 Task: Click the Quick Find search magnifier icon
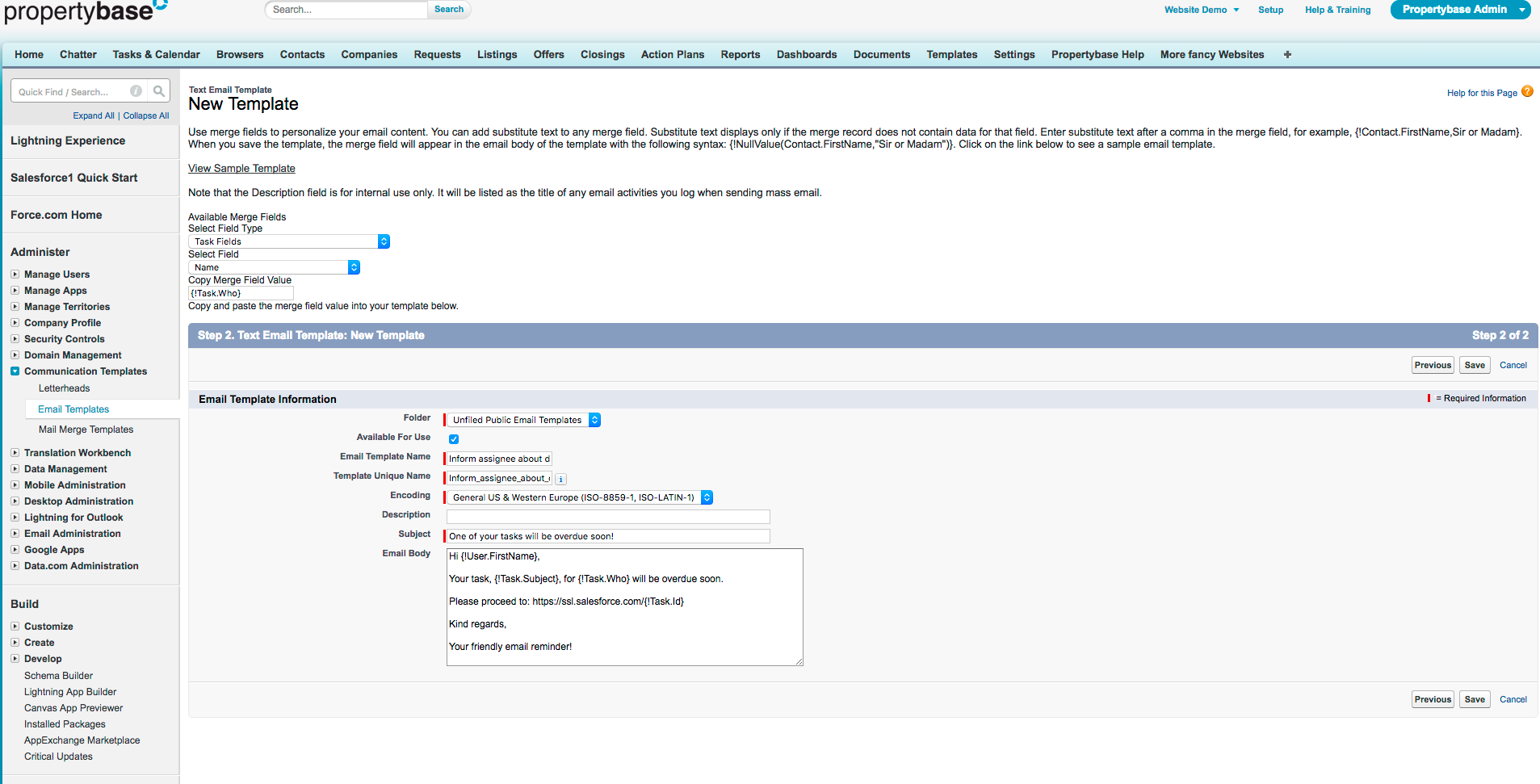click(x=159, y=91)
